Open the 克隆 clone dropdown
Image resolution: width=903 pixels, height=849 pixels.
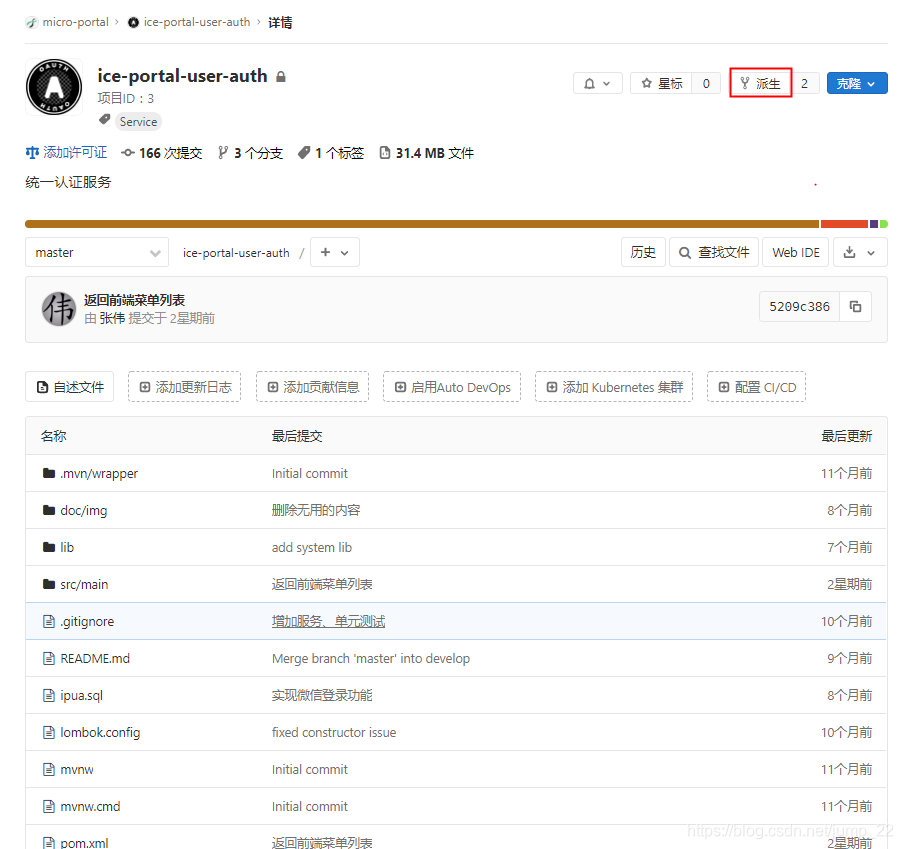tap(856, 82)
